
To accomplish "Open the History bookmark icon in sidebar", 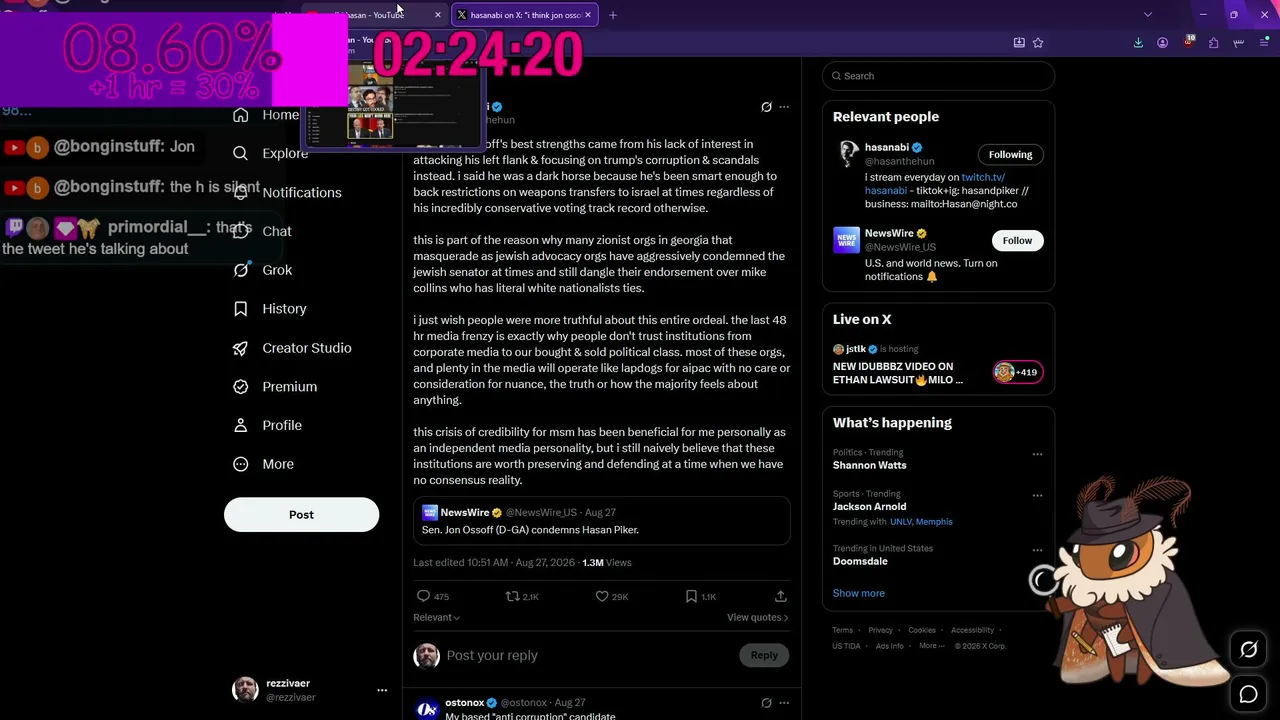I will tap(240, 309).
